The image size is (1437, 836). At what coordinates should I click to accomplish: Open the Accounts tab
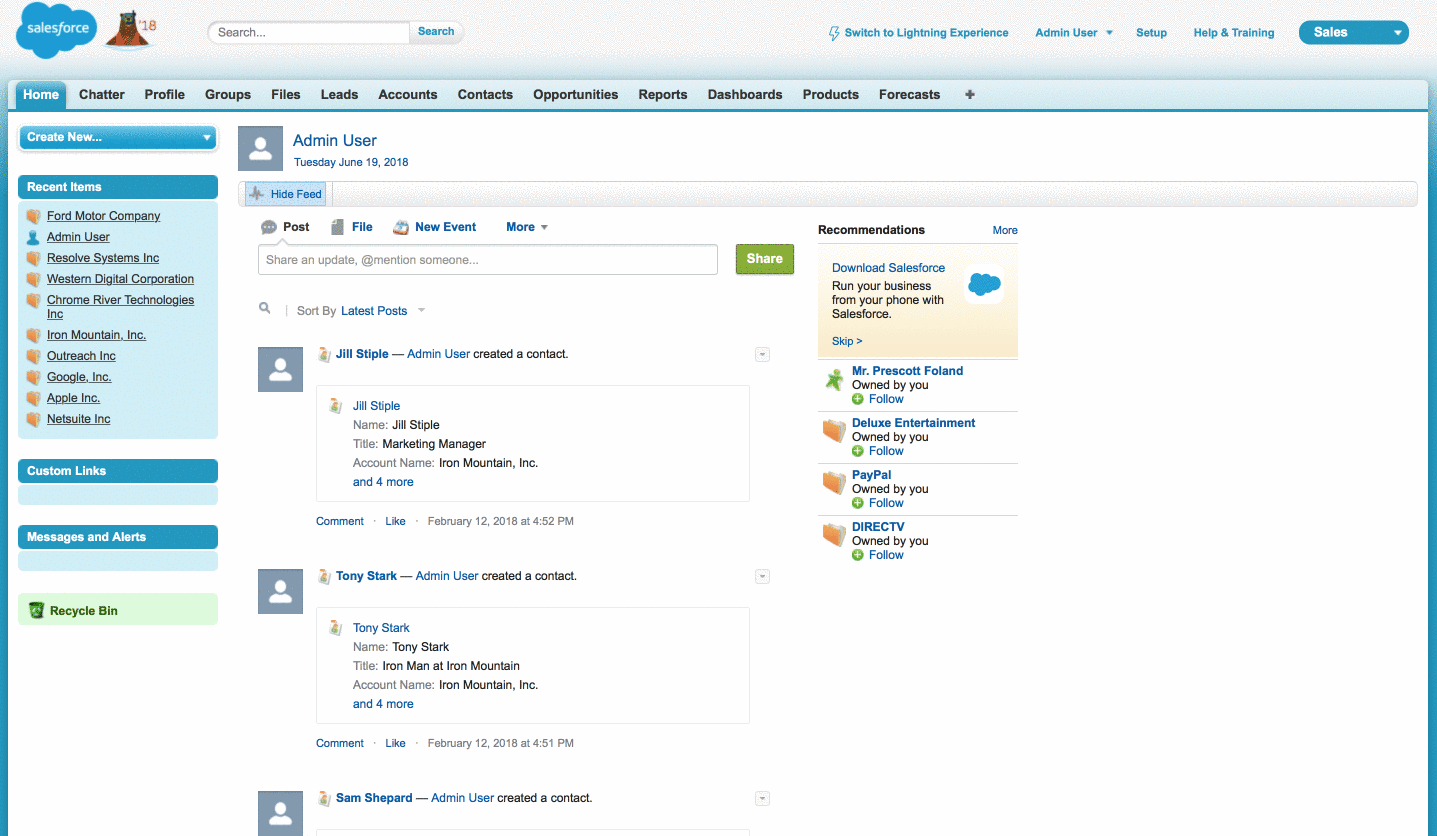coord(408,95)
